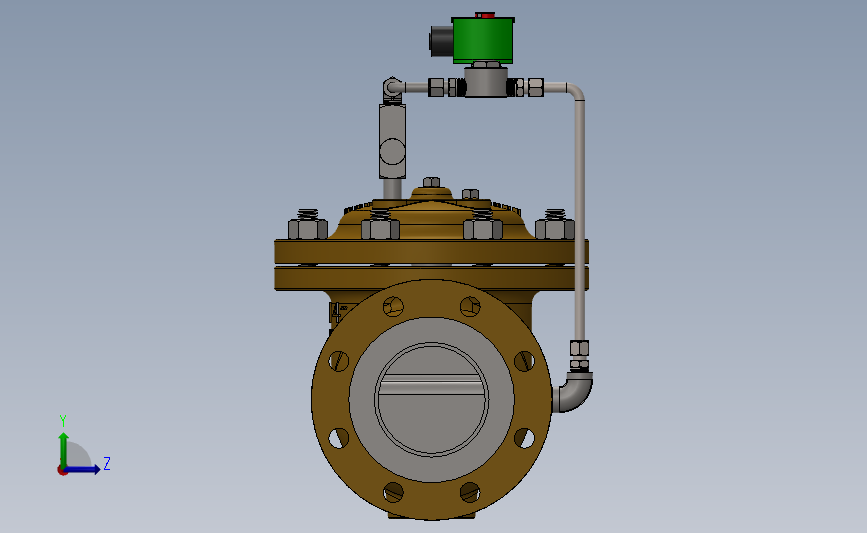Pick the brass front flange face
The image size is (867, 533).
pyautogui.click(x=329, y=399)
